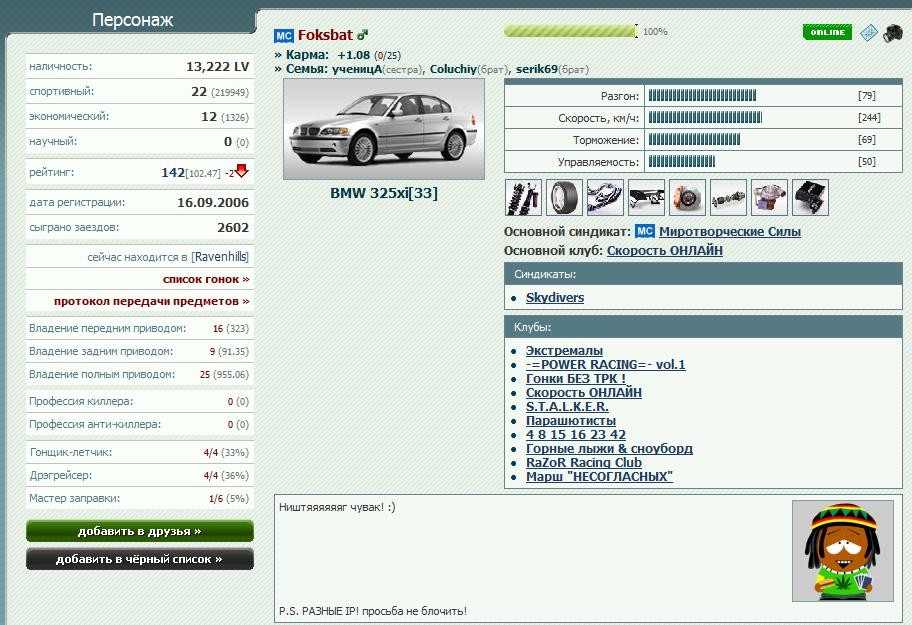The image size is (912, 625).
Task: Open family member ученицА profile
Action: click(357, 69)
